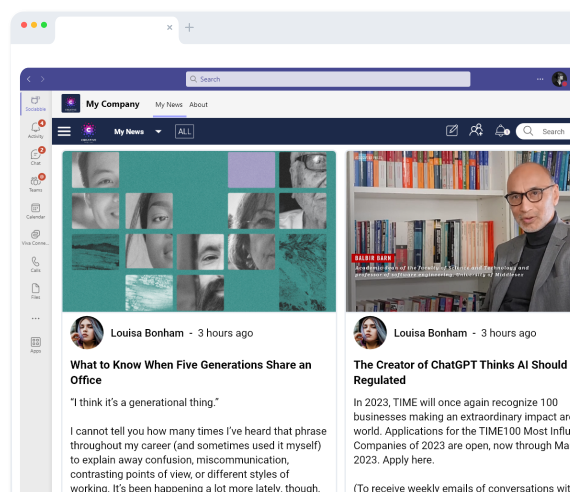
Task: Open headline What to Know When Five Generations
Action: coord(191,372)
